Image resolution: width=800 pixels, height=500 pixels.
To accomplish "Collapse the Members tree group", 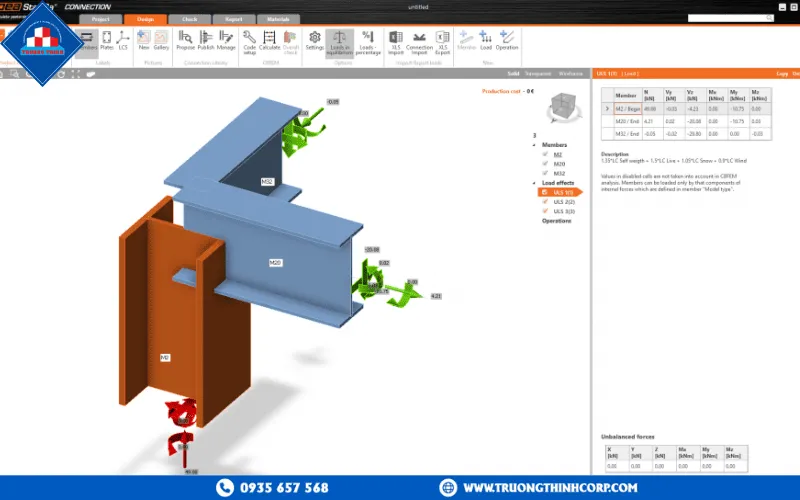I will [x=535, y=145].
